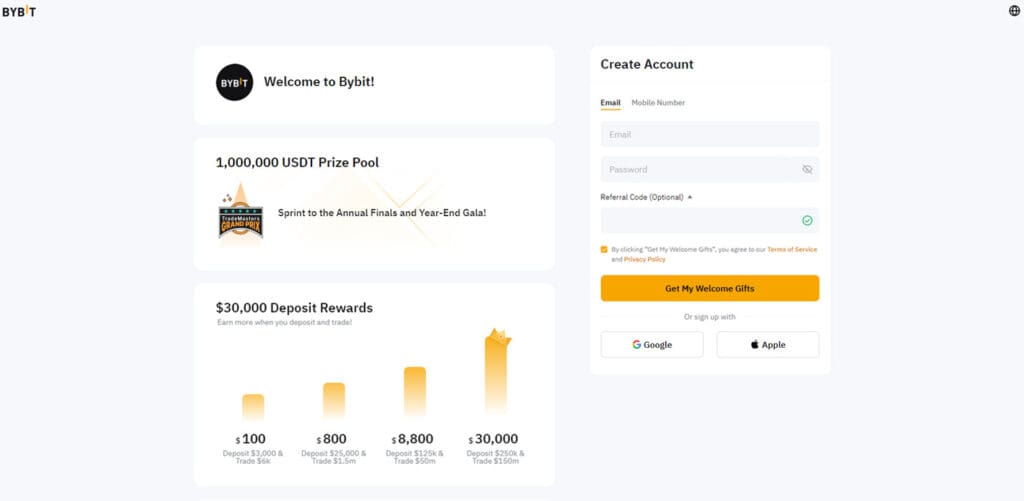Viewport: 1024px width, 501px height.
Task: Click "Deposit $250k & Trade $150m" text
Action: [x=496, y=457]
